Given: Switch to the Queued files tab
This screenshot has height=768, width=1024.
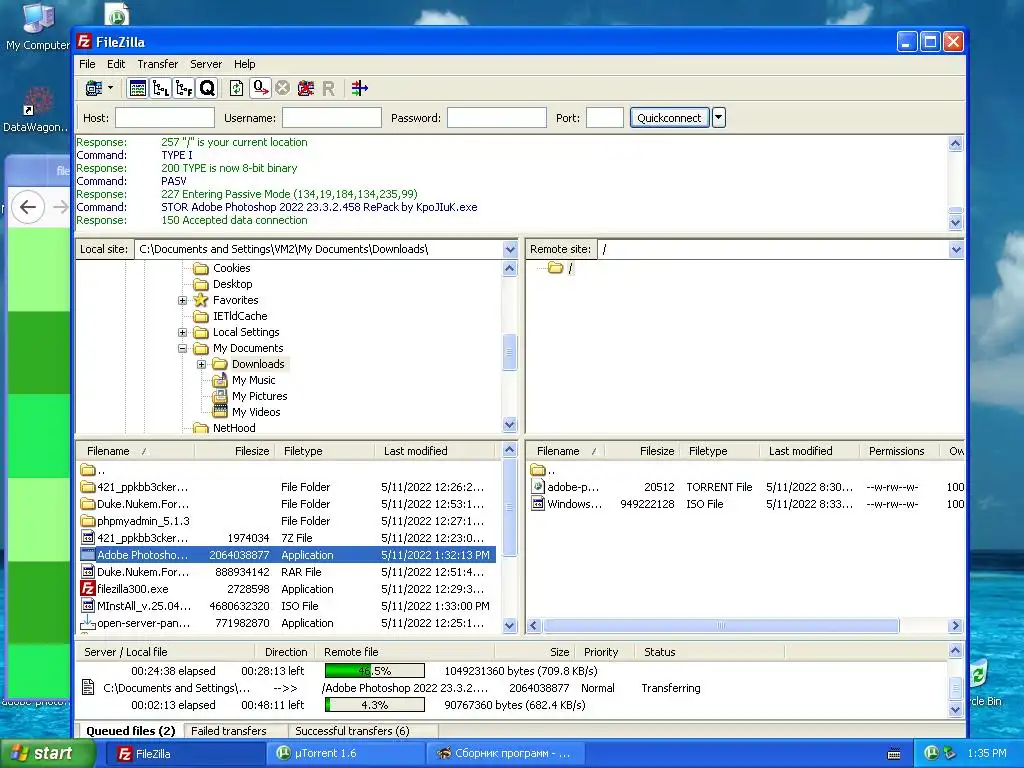Looking at the screenshot, I should click(131, 731).
